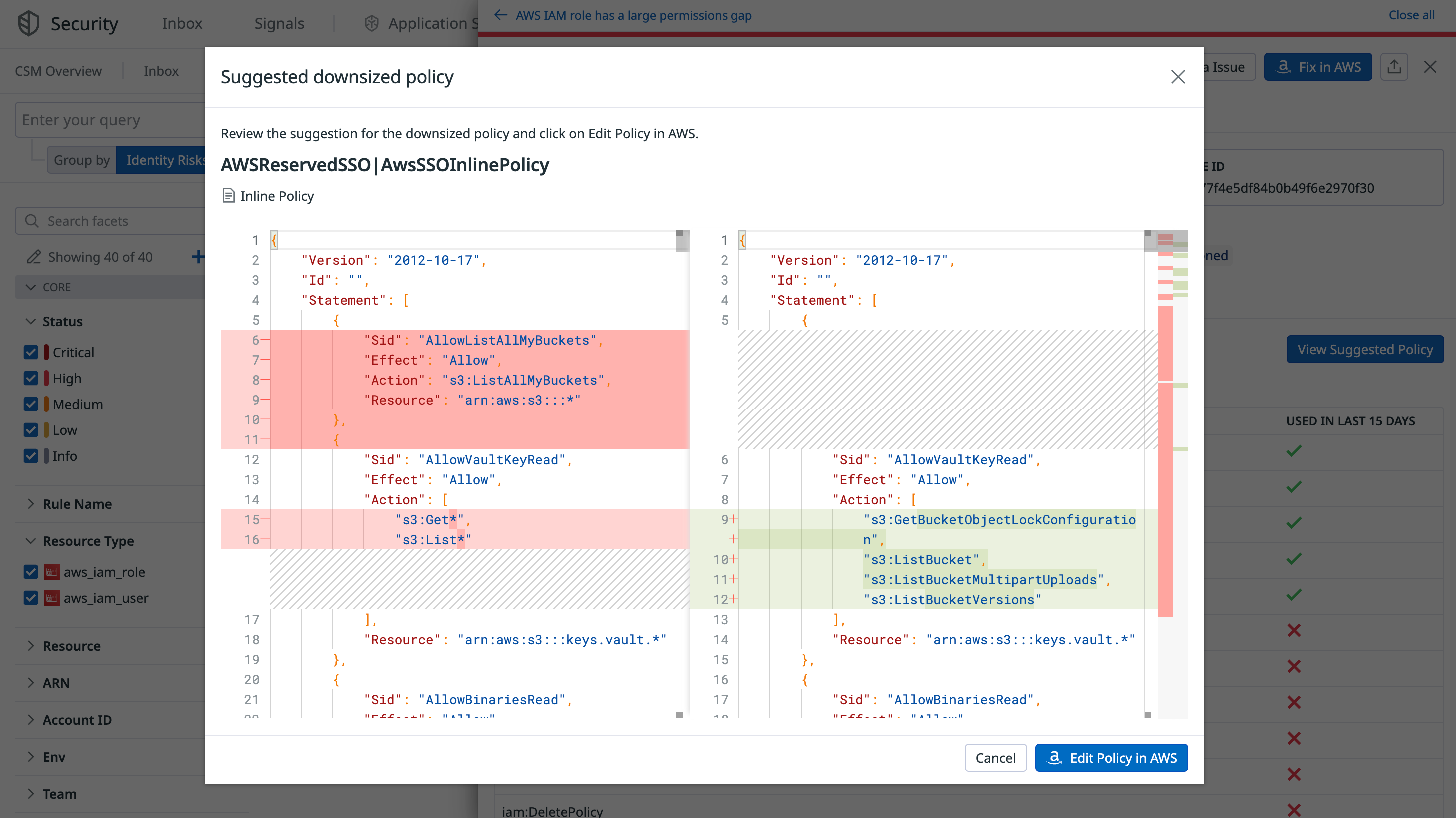
Task: Click the search magnifier icon in facets
Action: [32, 221]
